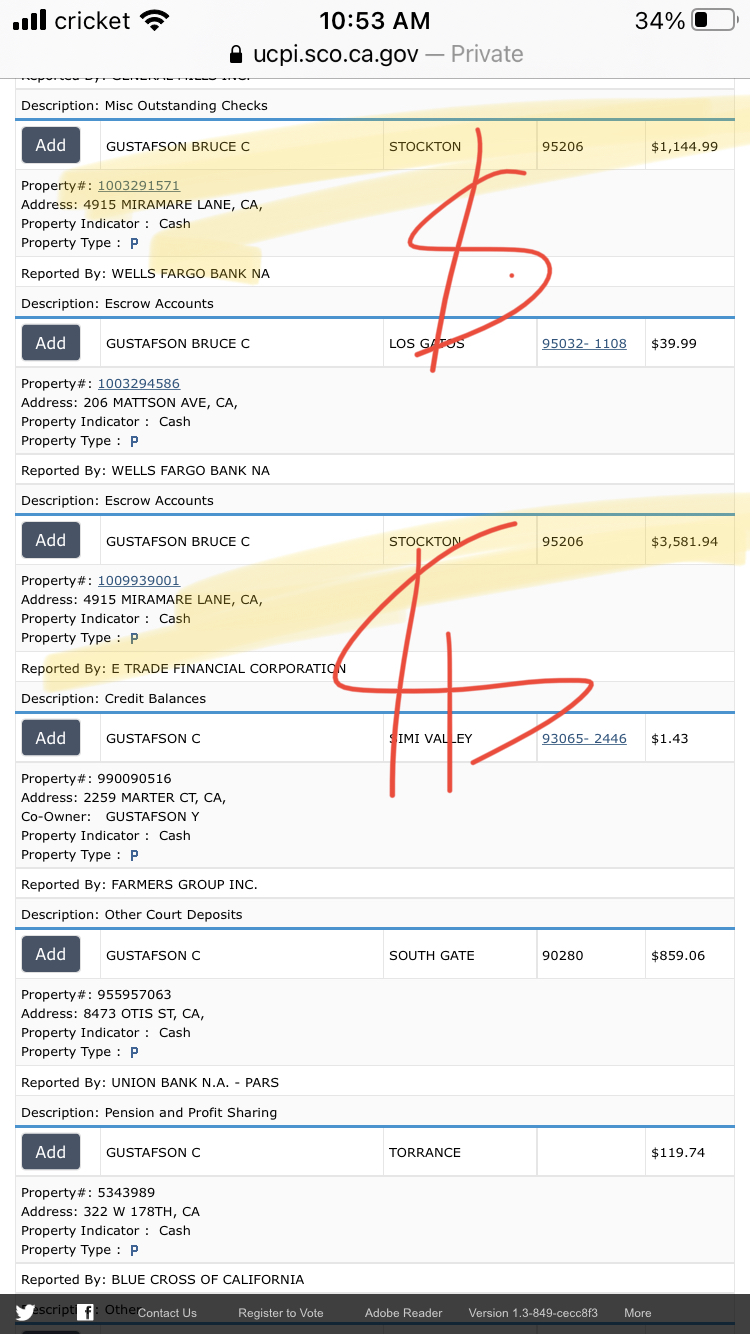Tap the ucpi.sco.ca.gov address bar

375,54
